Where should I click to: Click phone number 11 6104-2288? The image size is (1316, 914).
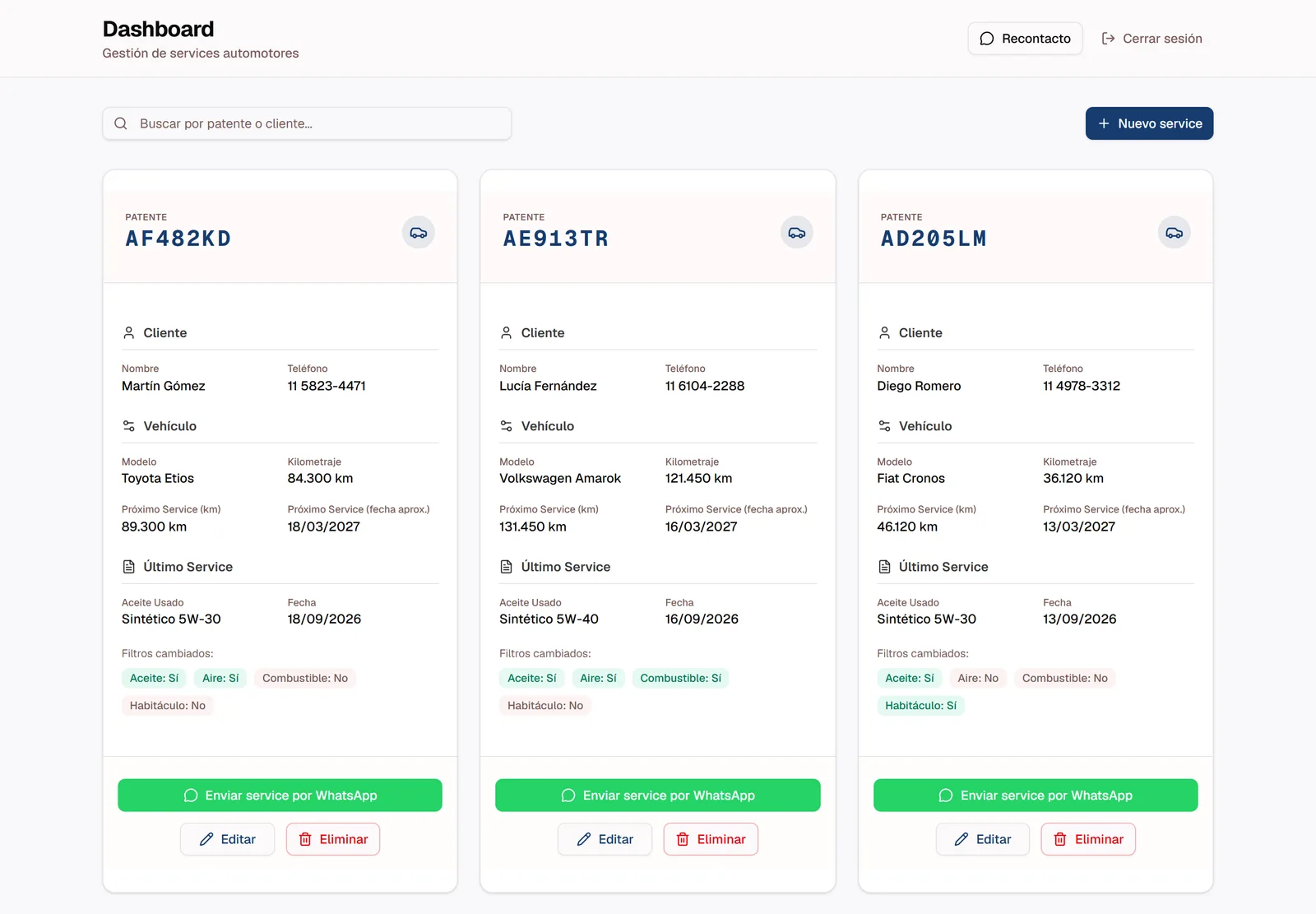click(x=705, y=386)
